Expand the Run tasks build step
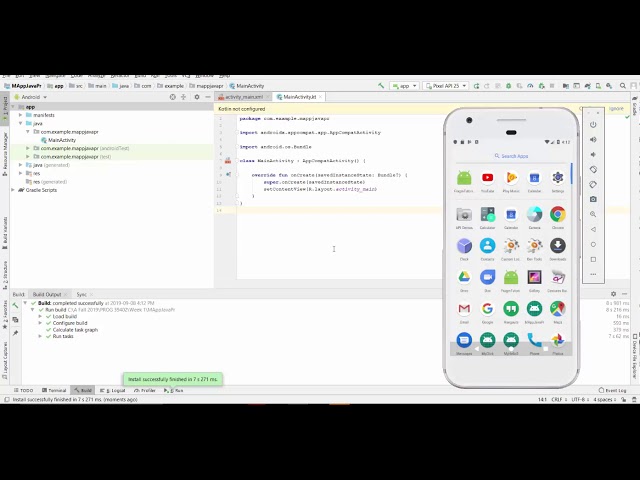640x480 pixels. (40, 336)
